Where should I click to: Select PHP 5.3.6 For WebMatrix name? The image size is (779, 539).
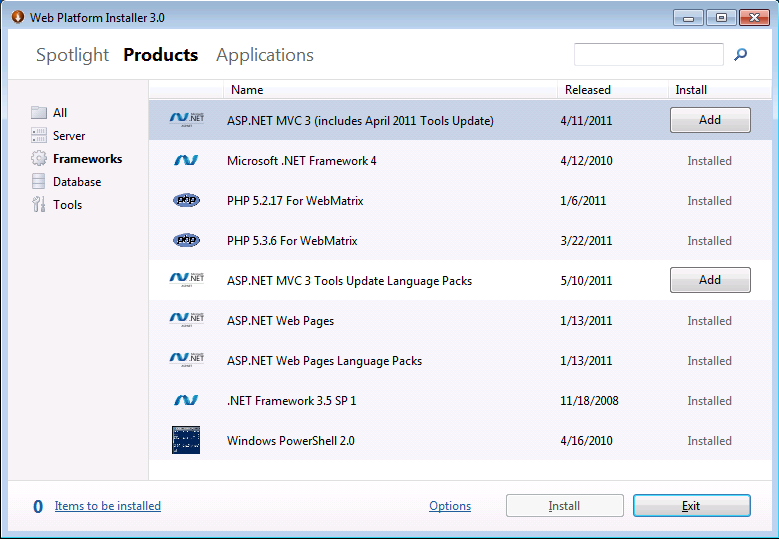point(292,241)
